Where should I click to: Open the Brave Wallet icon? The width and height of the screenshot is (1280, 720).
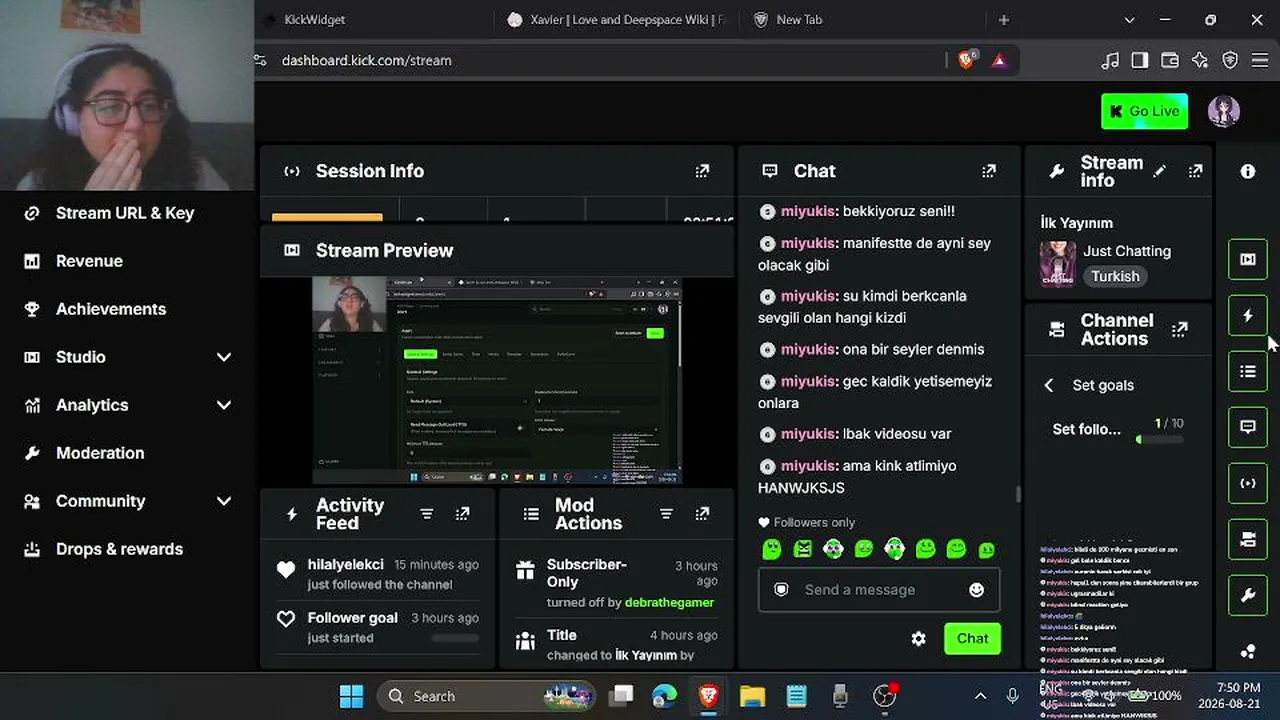pyautogui.click(x=1170, y=61)
